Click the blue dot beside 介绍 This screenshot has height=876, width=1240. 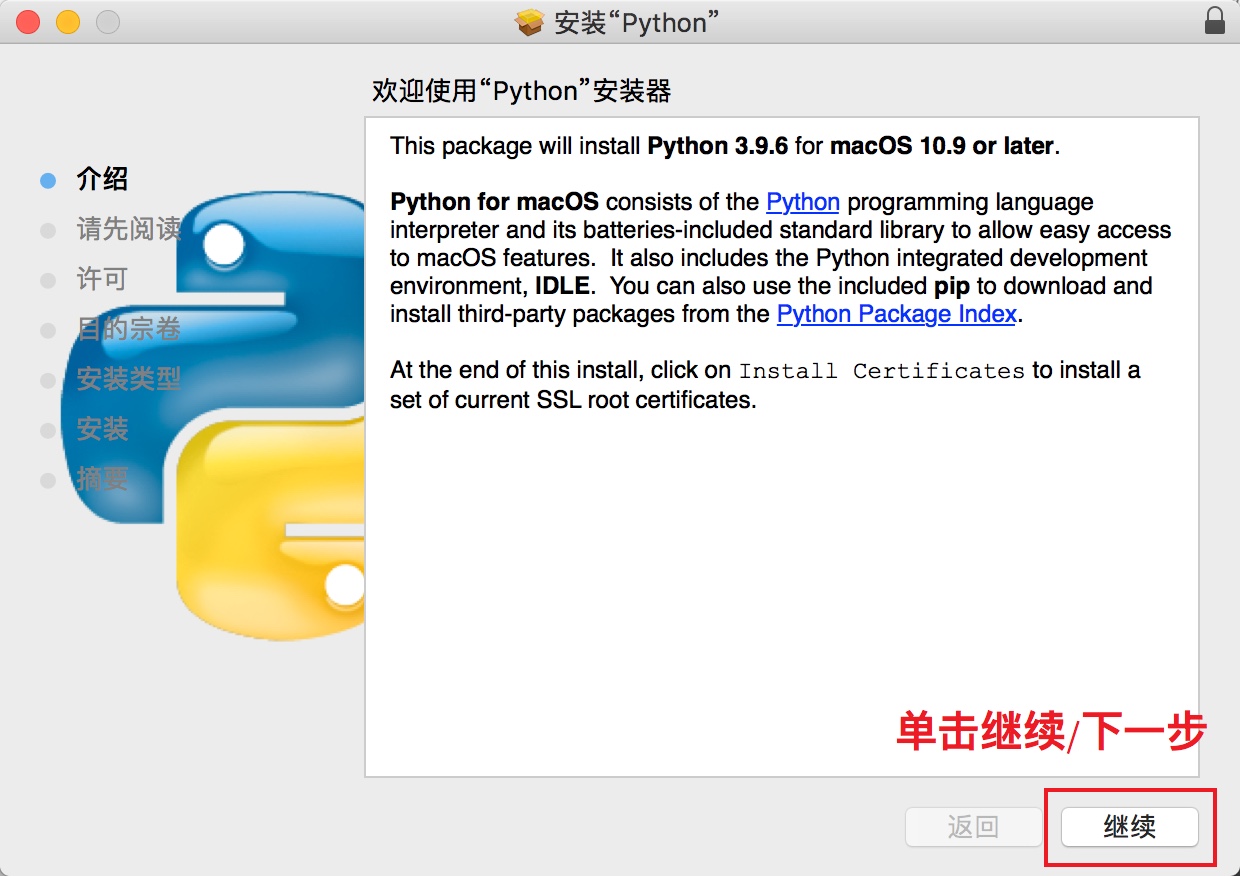[47, 181]
